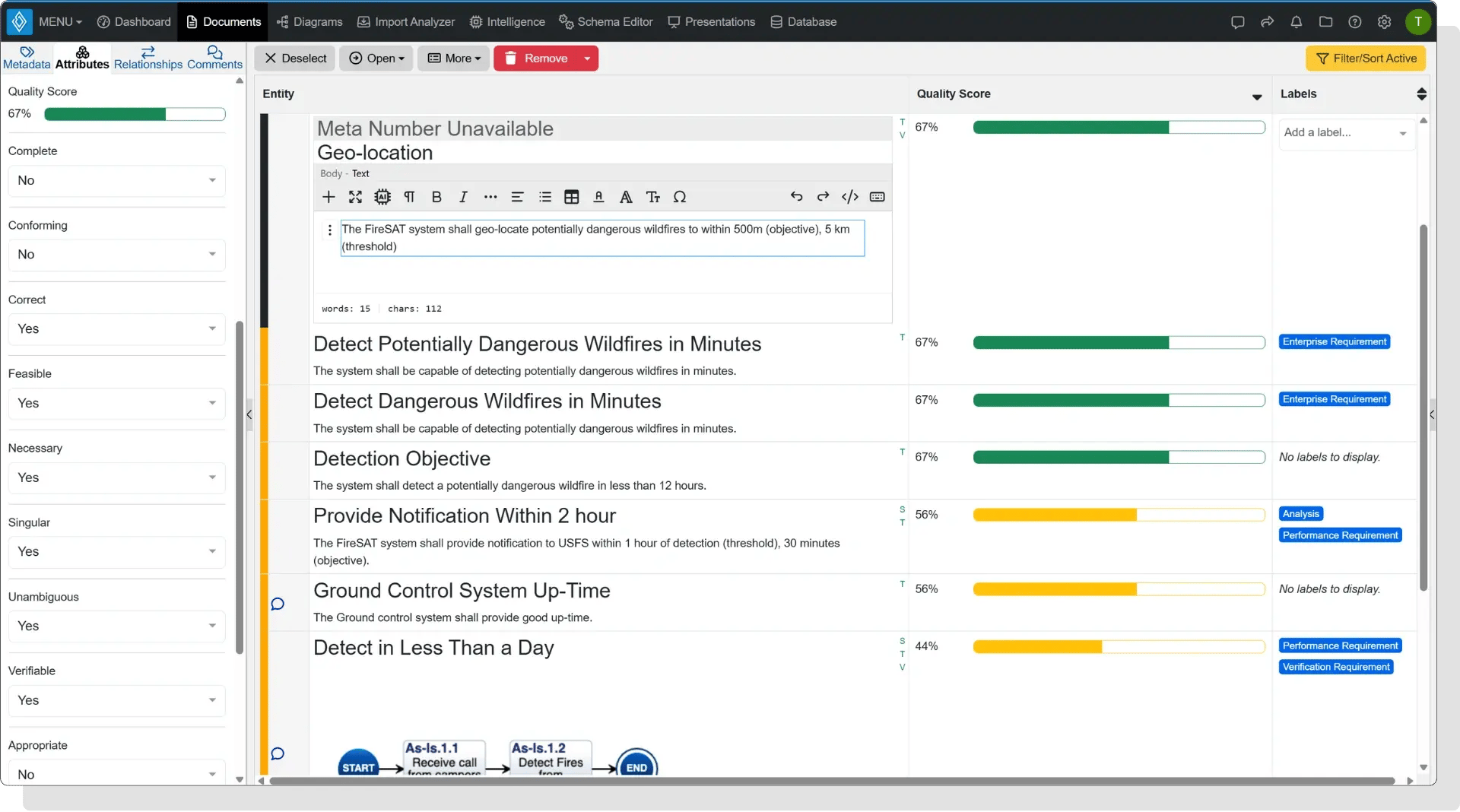Sort the Labels column
The height and width of the screenshot is (812, 1460).
(1421, 94)
